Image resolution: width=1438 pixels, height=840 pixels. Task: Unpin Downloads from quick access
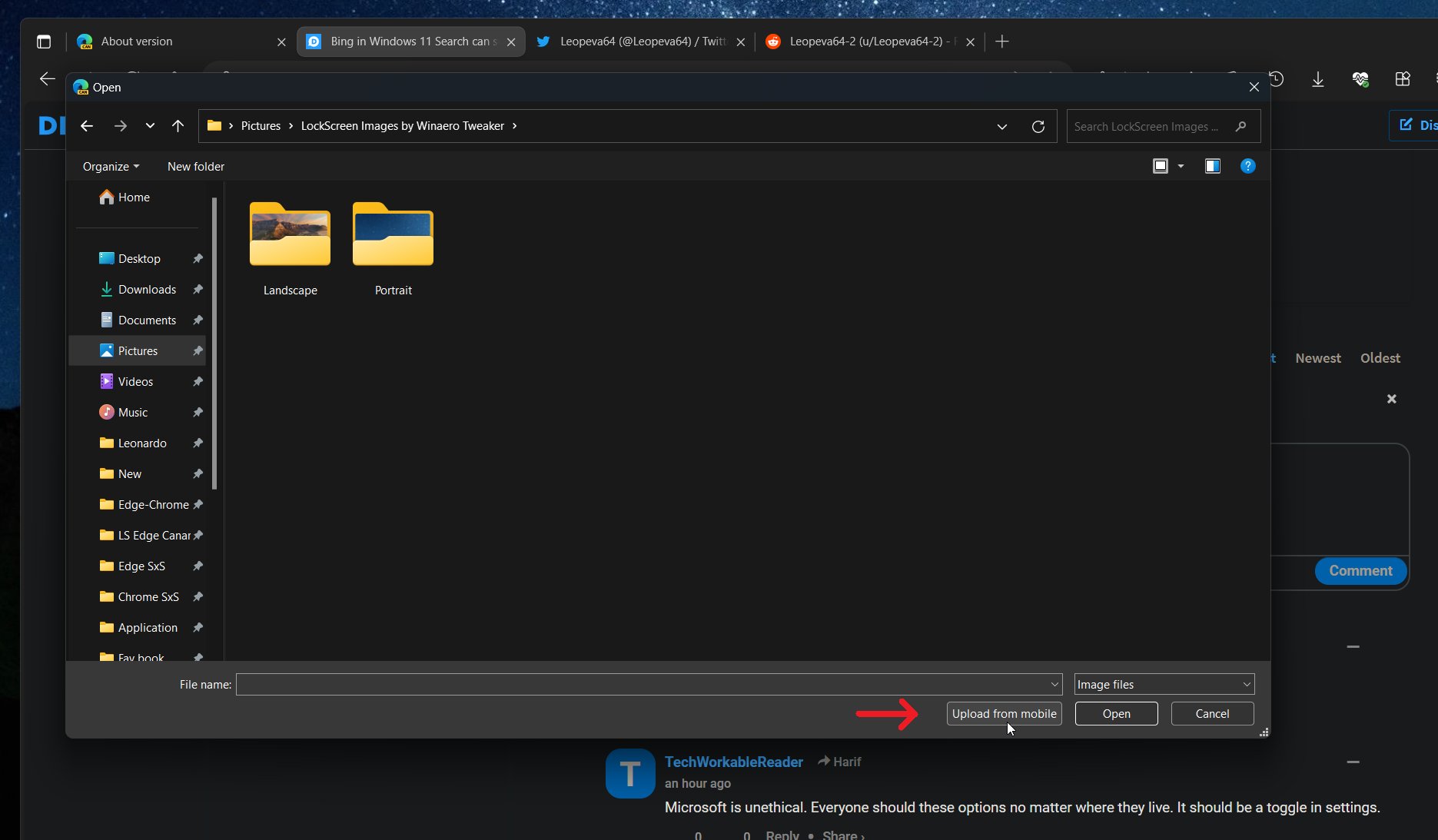[198, 290]
